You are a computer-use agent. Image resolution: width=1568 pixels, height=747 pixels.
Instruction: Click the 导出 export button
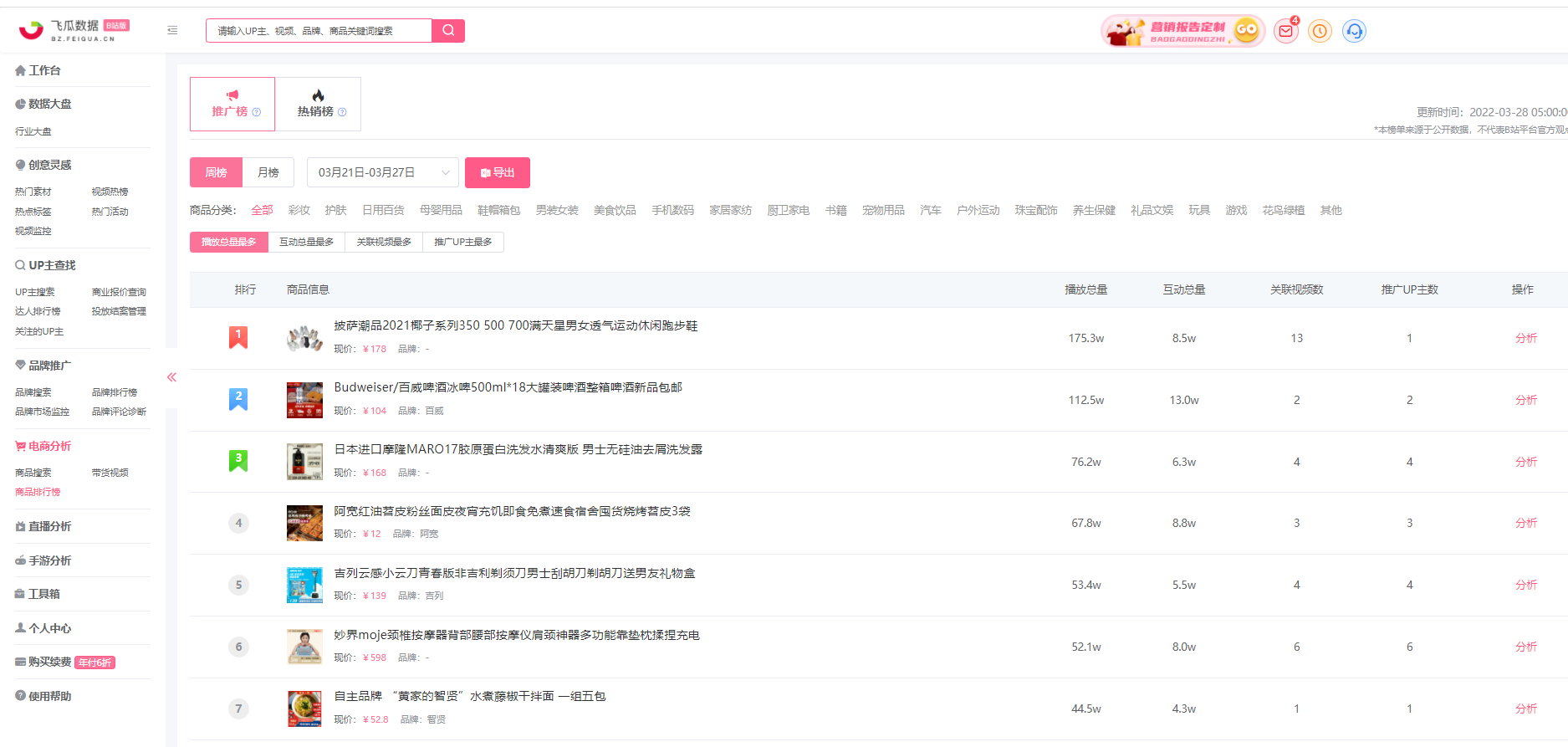point(498,172)
